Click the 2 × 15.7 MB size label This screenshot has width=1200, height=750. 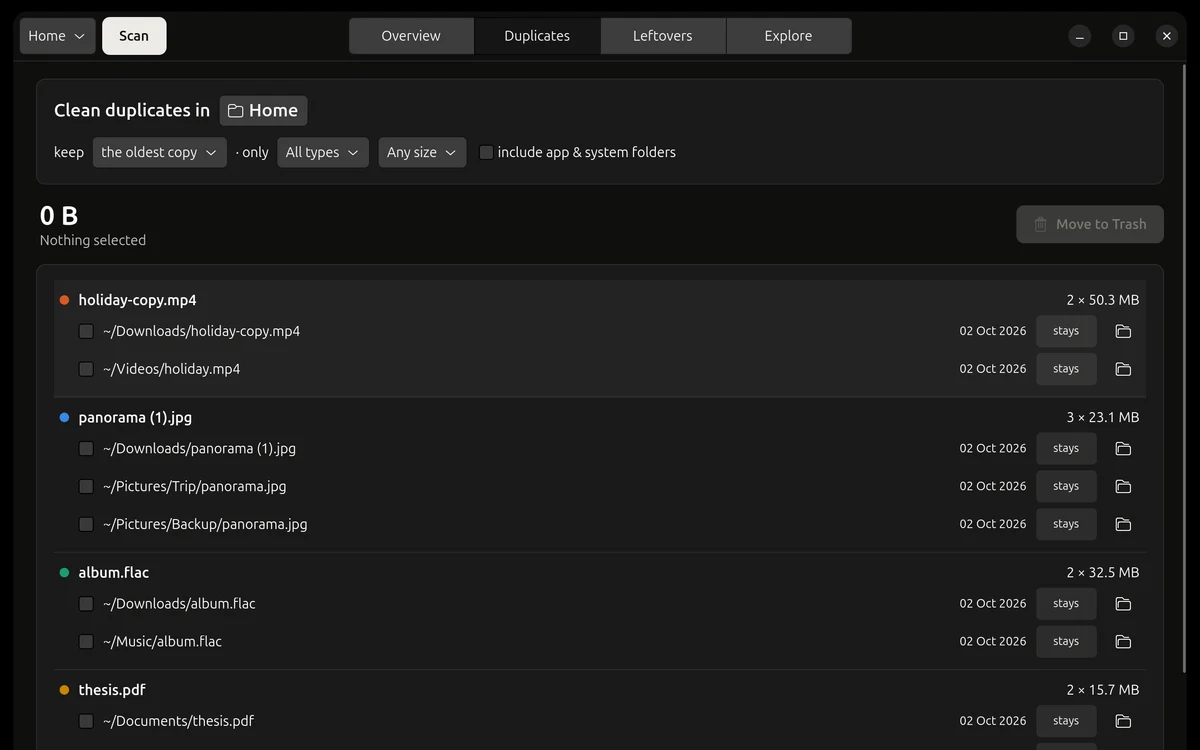point(1102,690)
